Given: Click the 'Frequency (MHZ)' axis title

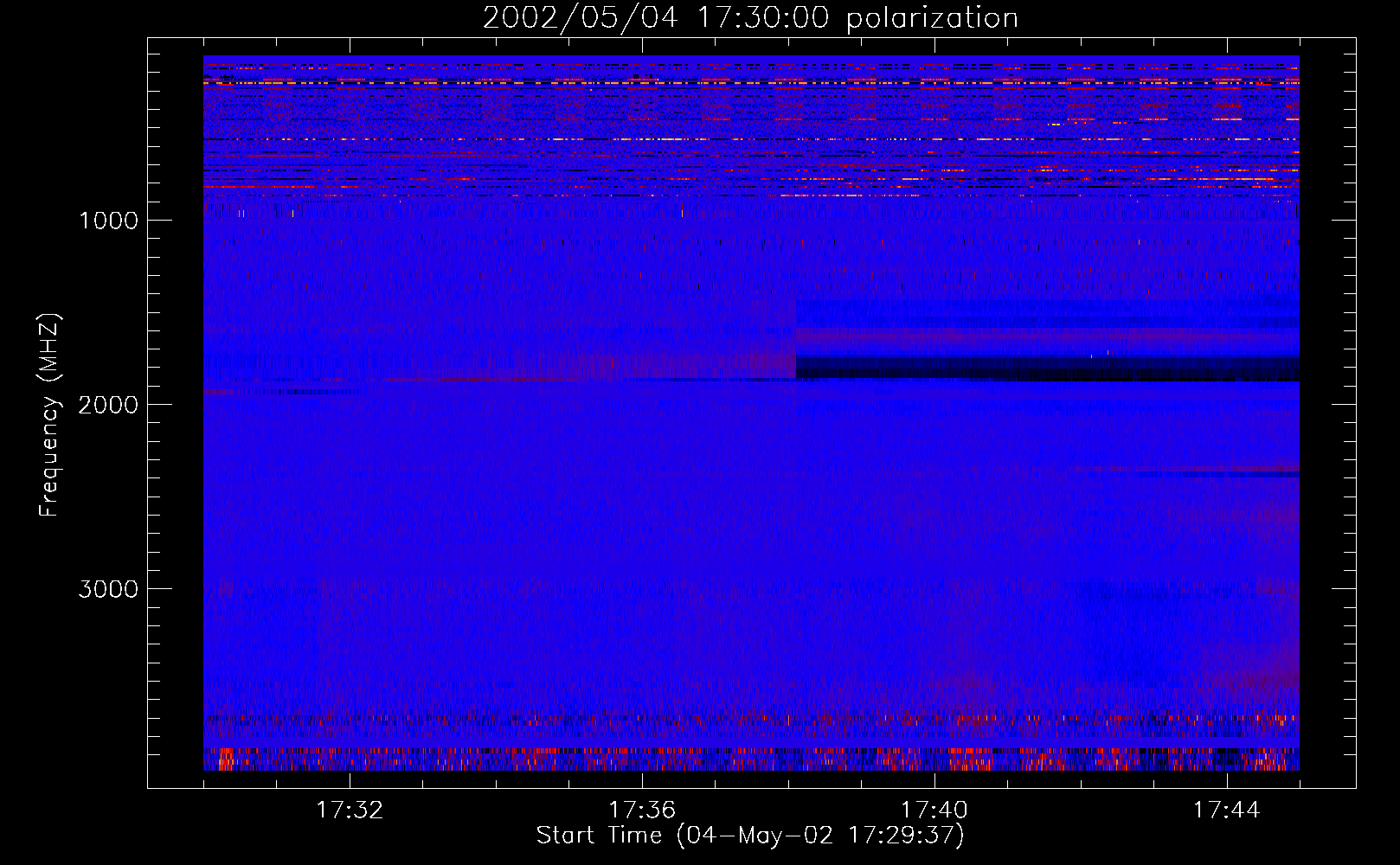Looking at the screenshot, I should pyautogui.click(x=49, y=415).
